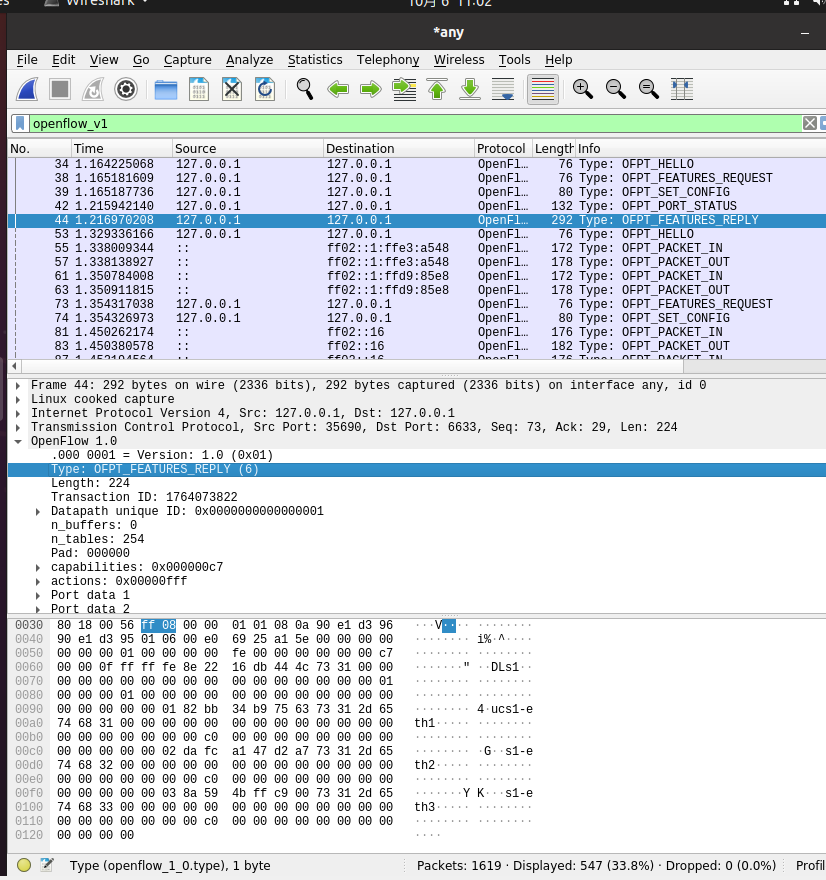Screen dimensions: 826x880
Task: Click the openflow_v1 display filter field
Action: [415, 123]
